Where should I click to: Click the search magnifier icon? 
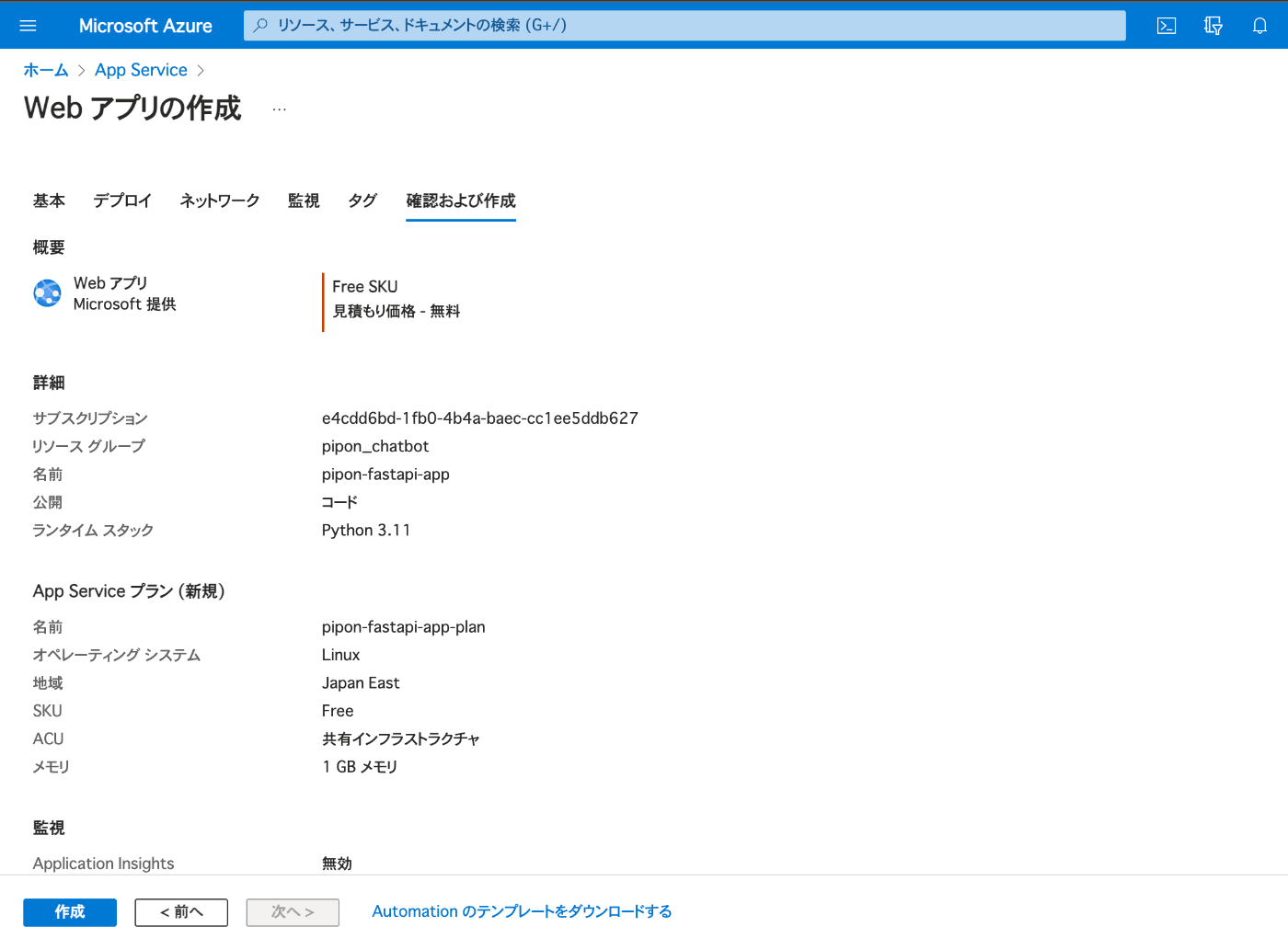pyautogui.click(x=261, y=26)
